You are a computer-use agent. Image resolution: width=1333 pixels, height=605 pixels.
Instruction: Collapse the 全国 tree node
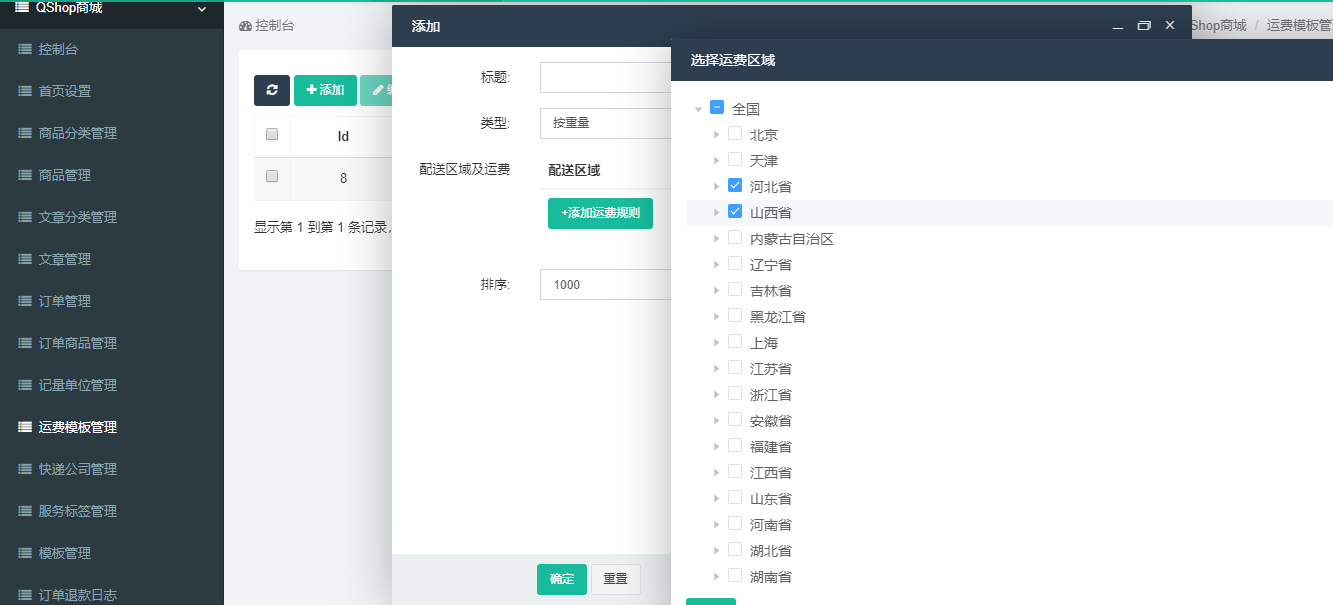coord(698,109)
